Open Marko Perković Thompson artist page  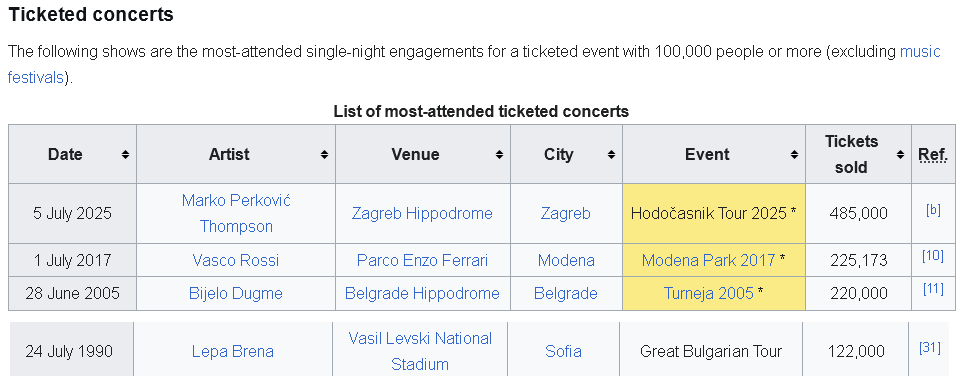pos(236,213)
